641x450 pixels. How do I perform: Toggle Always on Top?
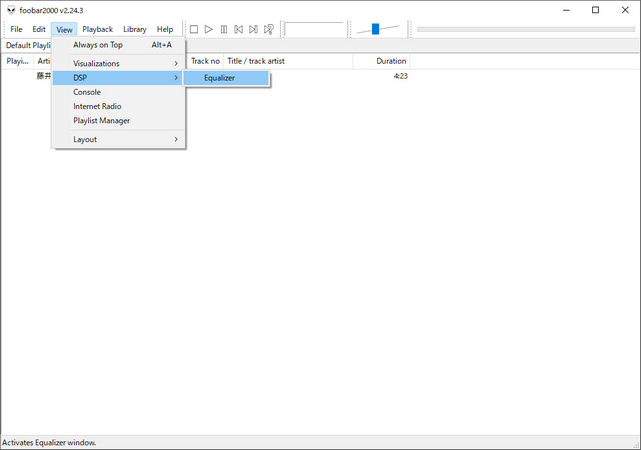point(119,45)
